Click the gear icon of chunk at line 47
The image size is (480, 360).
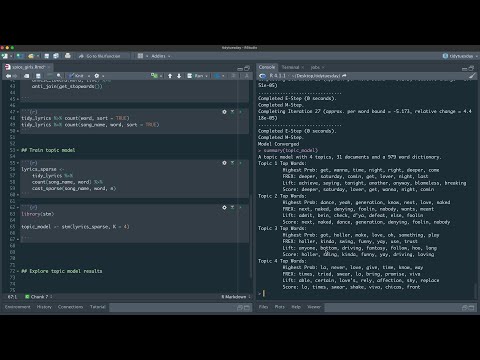(224, 112)
